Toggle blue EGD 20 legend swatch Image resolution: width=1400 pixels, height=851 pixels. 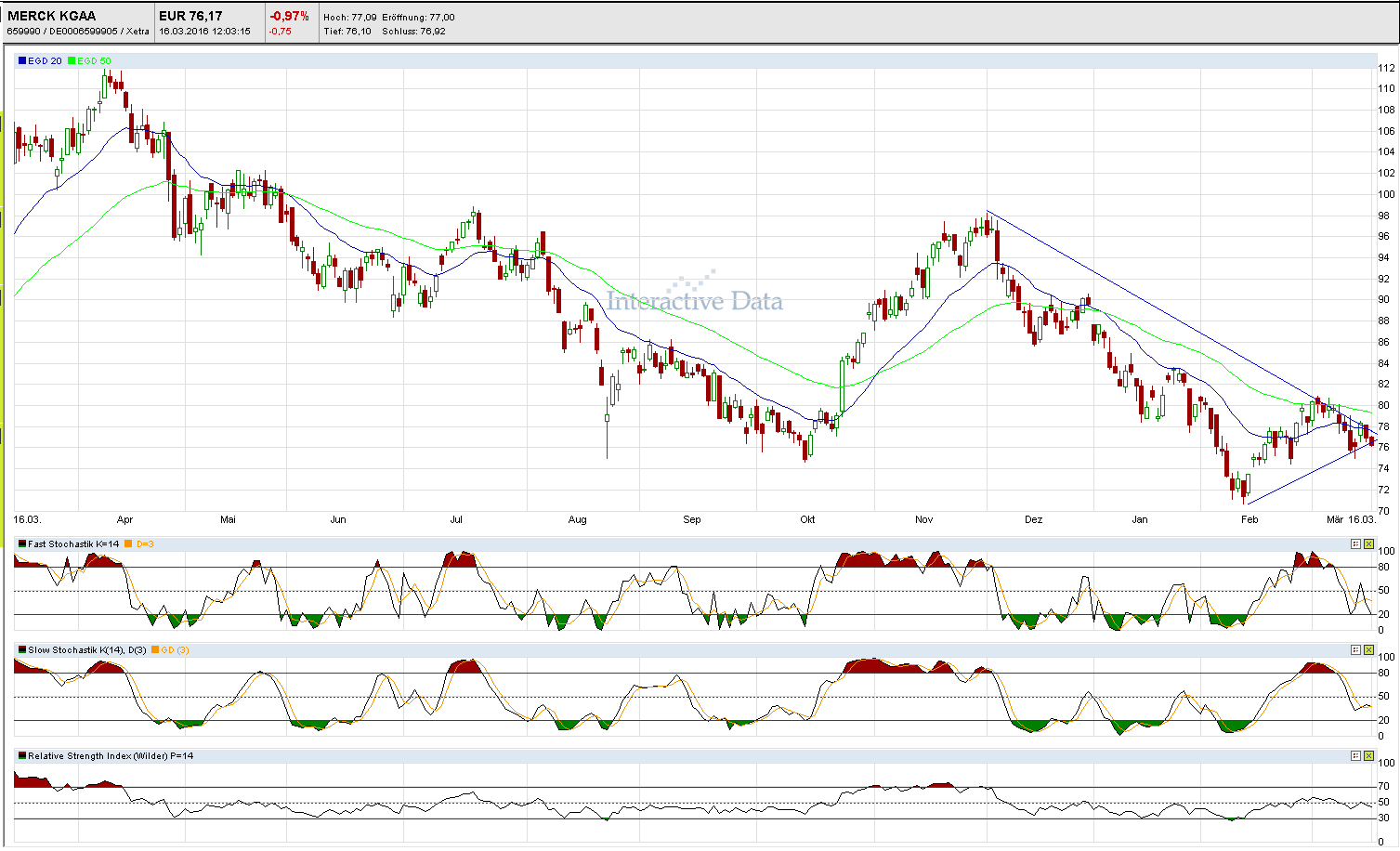tap(21, 59)
